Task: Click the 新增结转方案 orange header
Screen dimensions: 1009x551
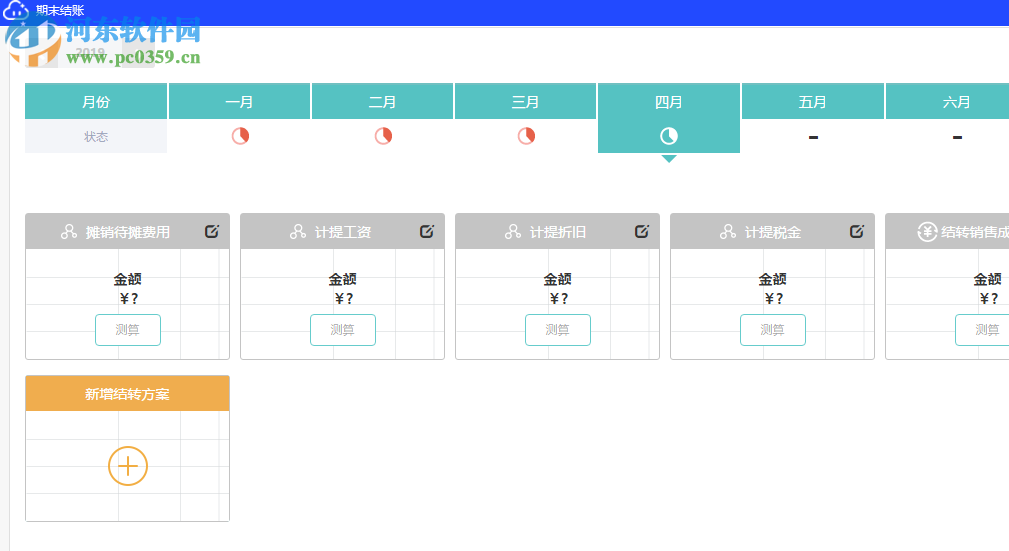Action: click(127, 393)
